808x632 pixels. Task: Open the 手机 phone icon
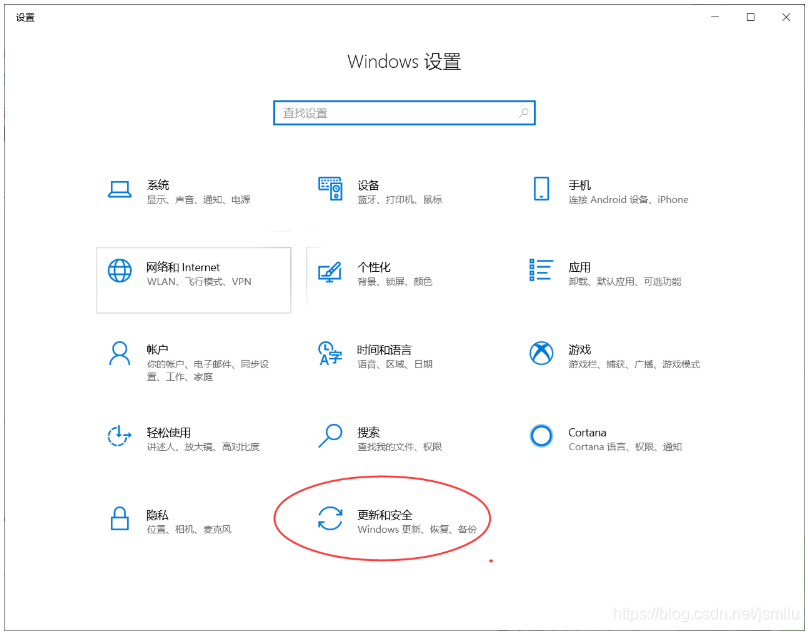click(541, 188)
